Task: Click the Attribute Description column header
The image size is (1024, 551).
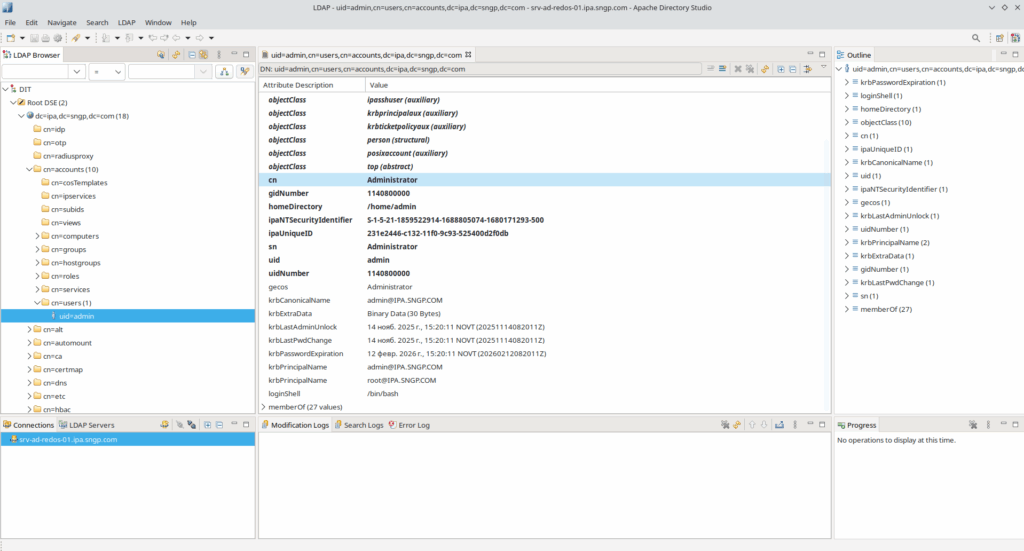Action: pyautogui.click(x=298, y=85)
